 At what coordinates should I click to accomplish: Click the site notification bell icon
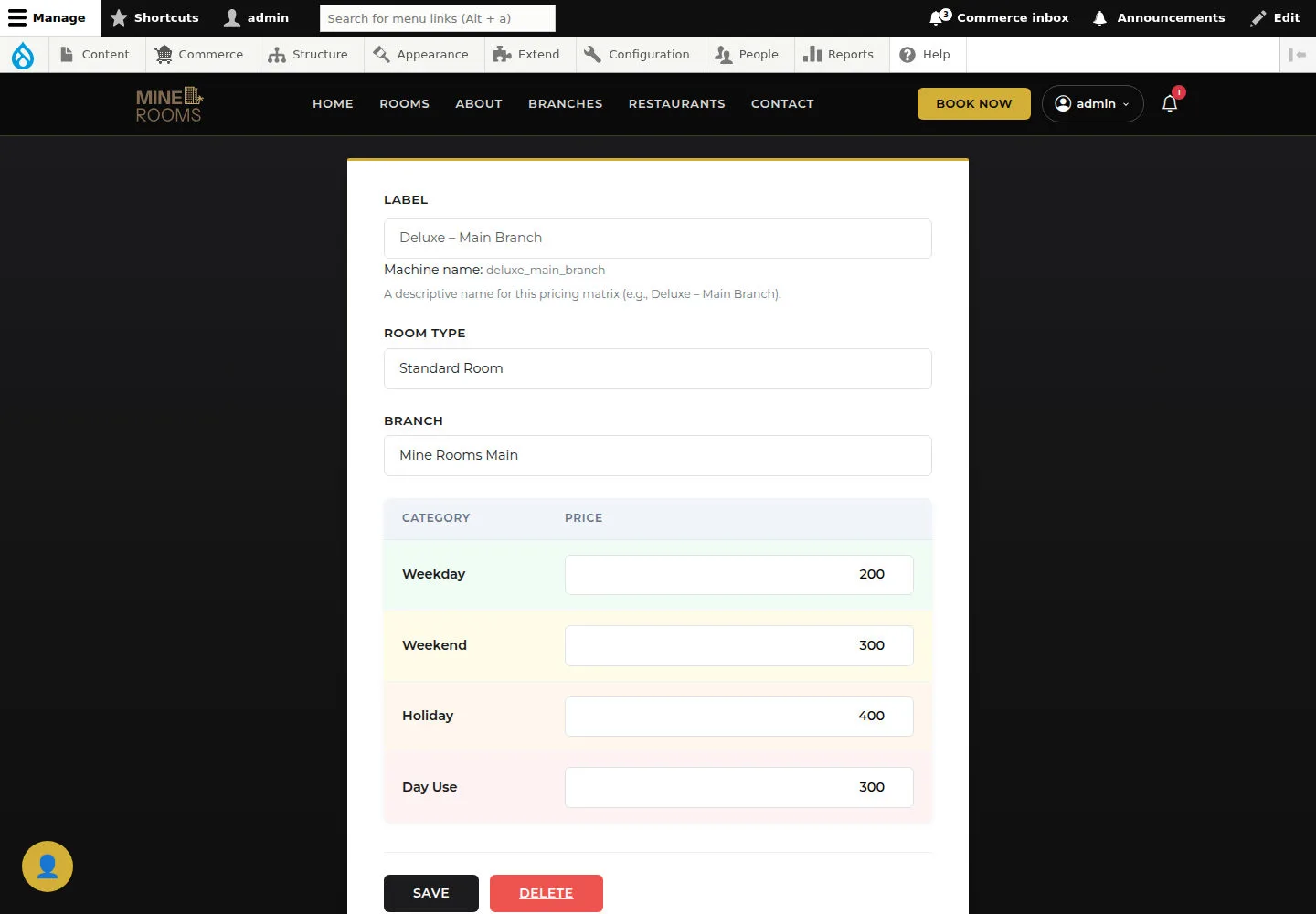coord(1170,103)
